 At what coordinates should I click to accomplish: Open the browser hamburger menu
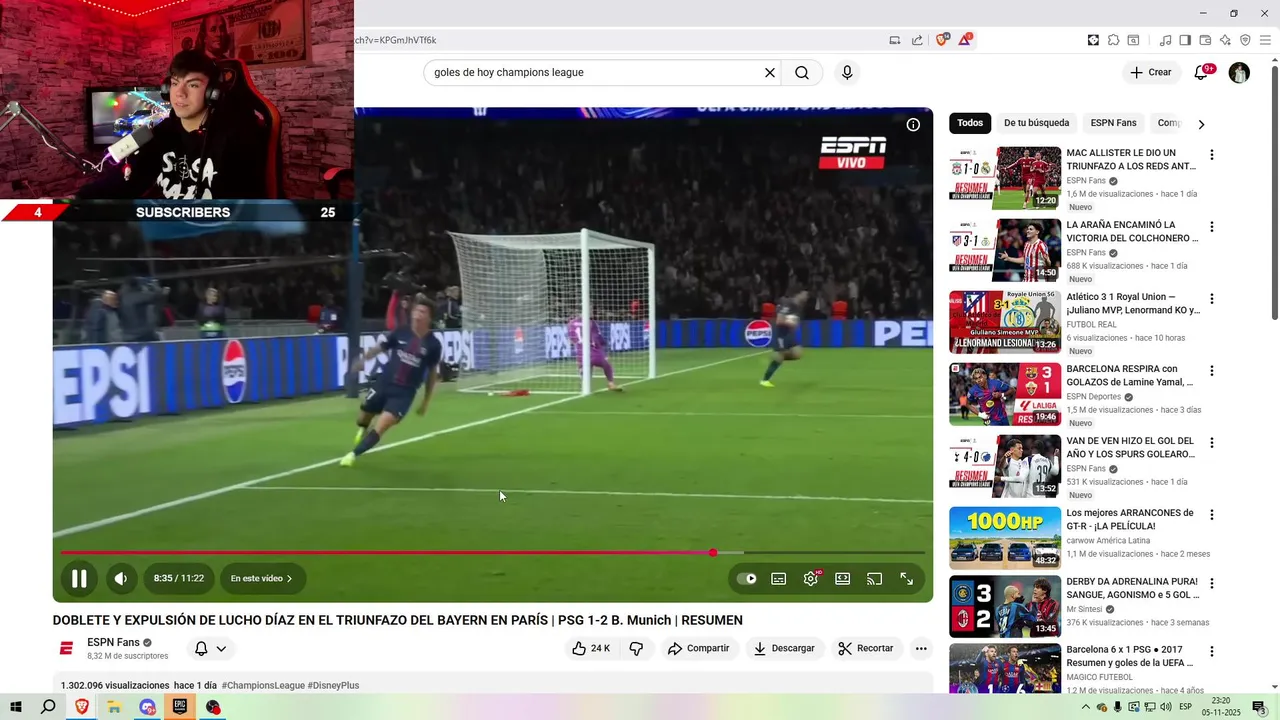1266,40
